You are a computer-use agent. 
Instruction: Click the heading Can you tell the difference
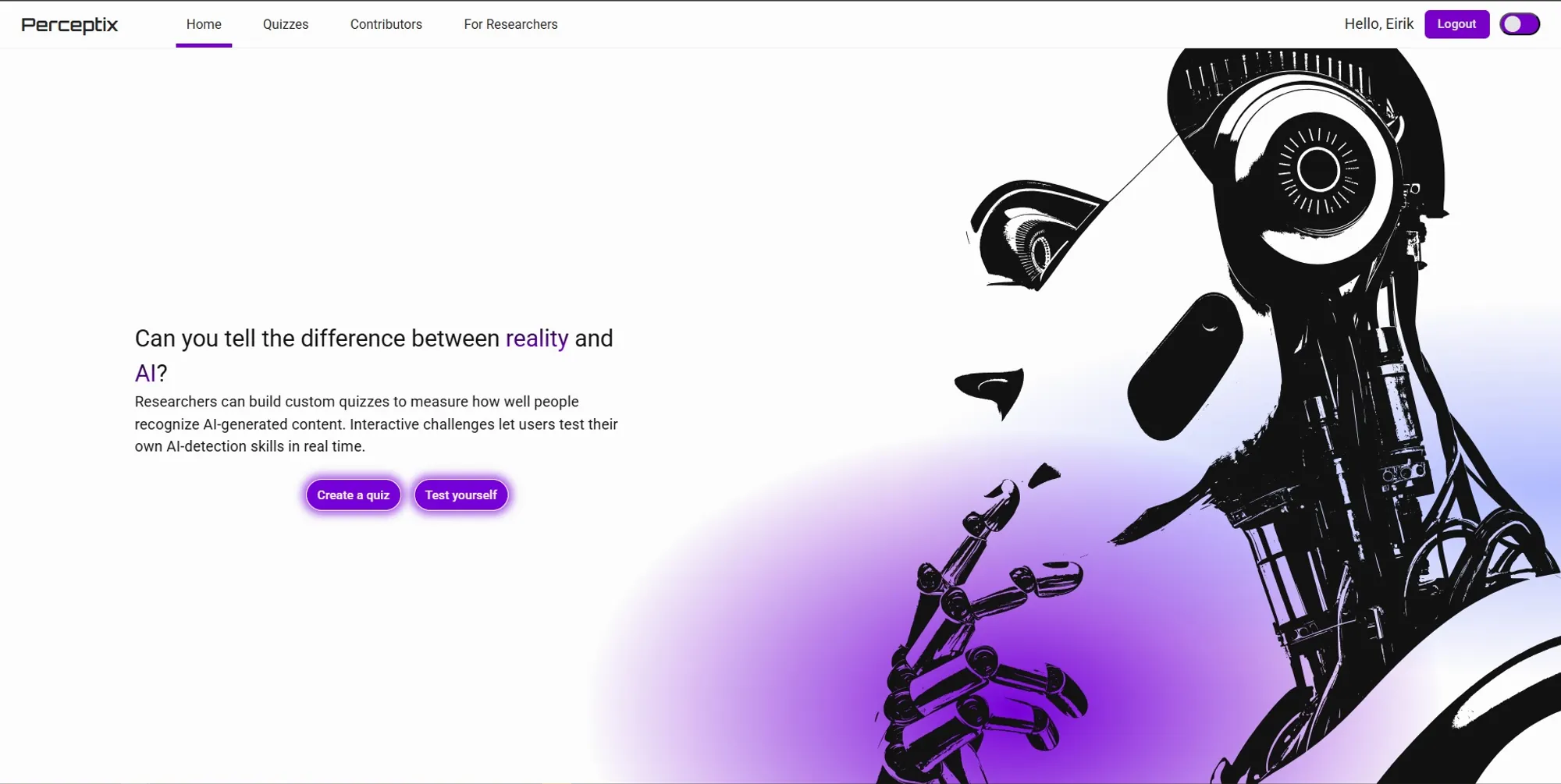(x=375, y=356)
